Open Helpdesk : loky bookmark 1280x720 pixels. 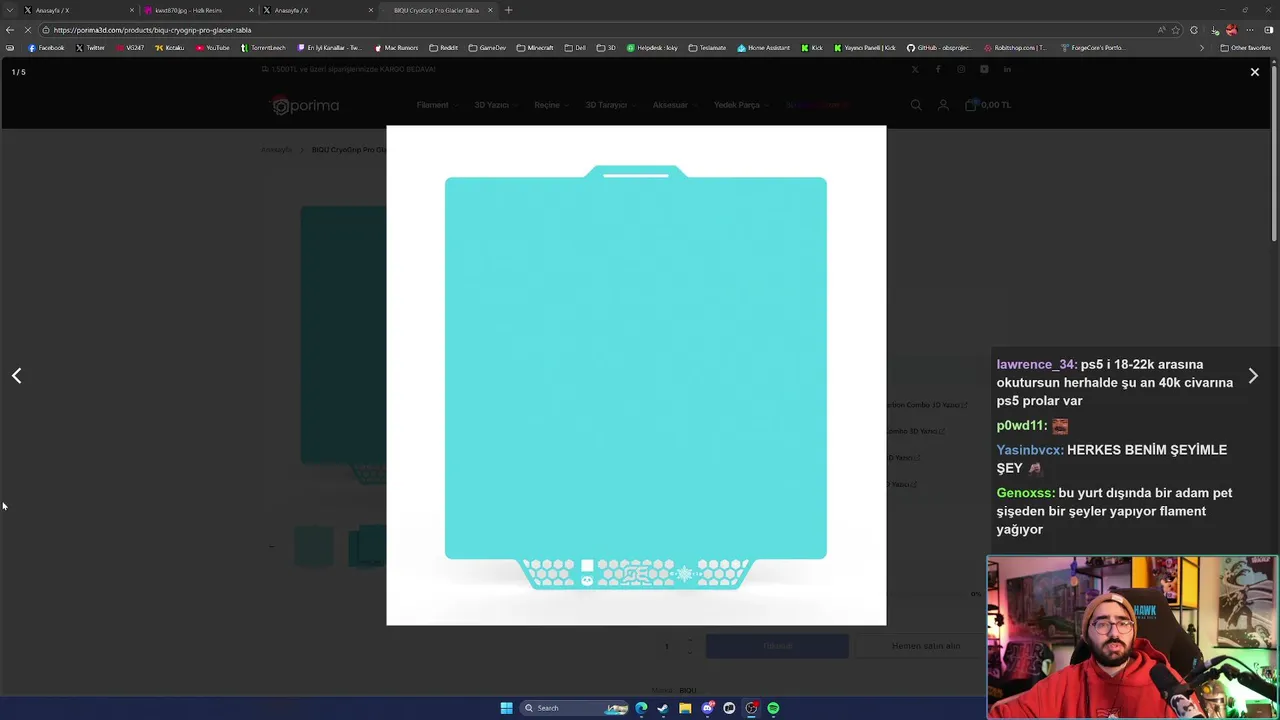click(653, 48)
